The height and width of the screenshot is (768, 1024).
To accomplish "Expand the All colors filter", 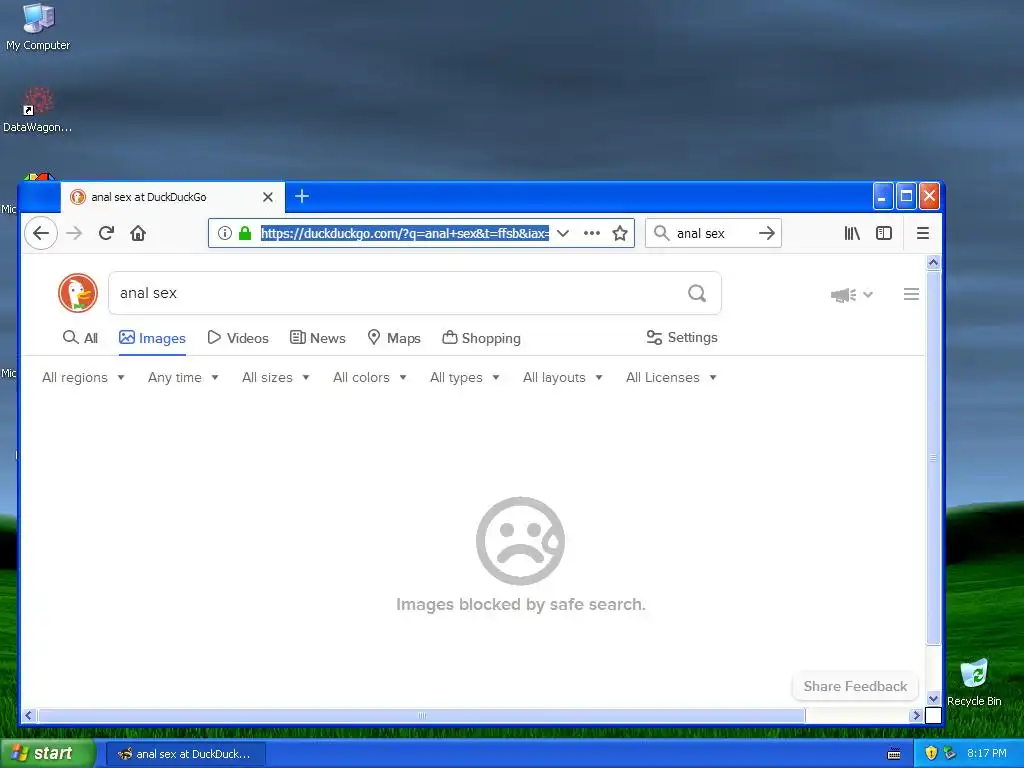I will coord(370,377).
